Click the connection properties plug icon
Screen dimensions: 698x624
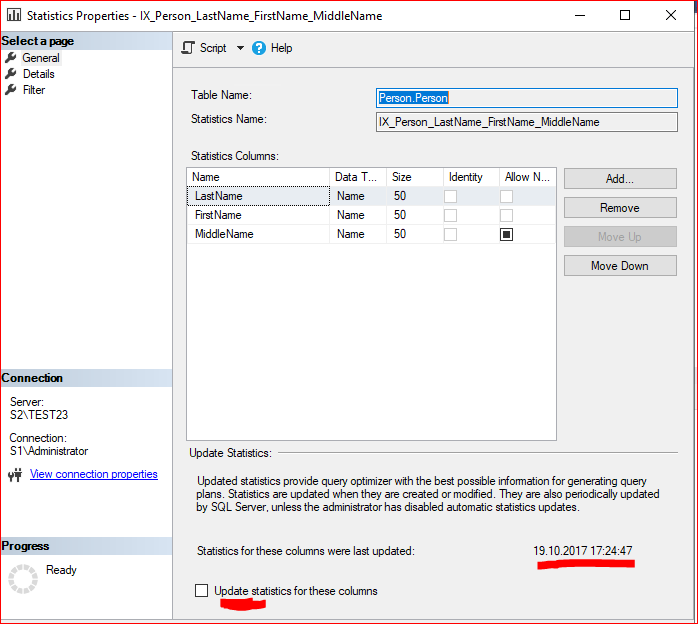pos(15,475)
